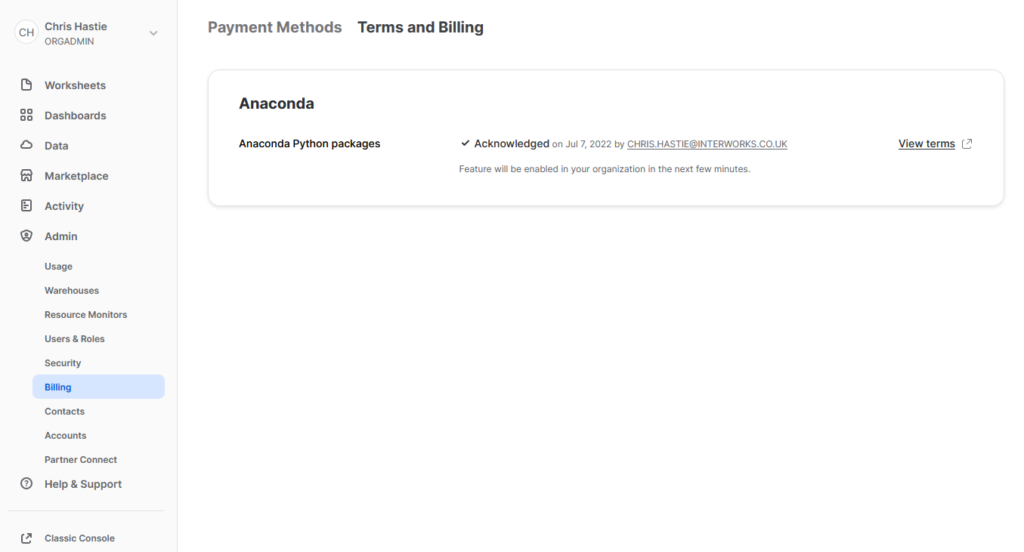1024x552 pixels.
Task: Click the Admin shield icon
Action: click(x=27, y=236)
